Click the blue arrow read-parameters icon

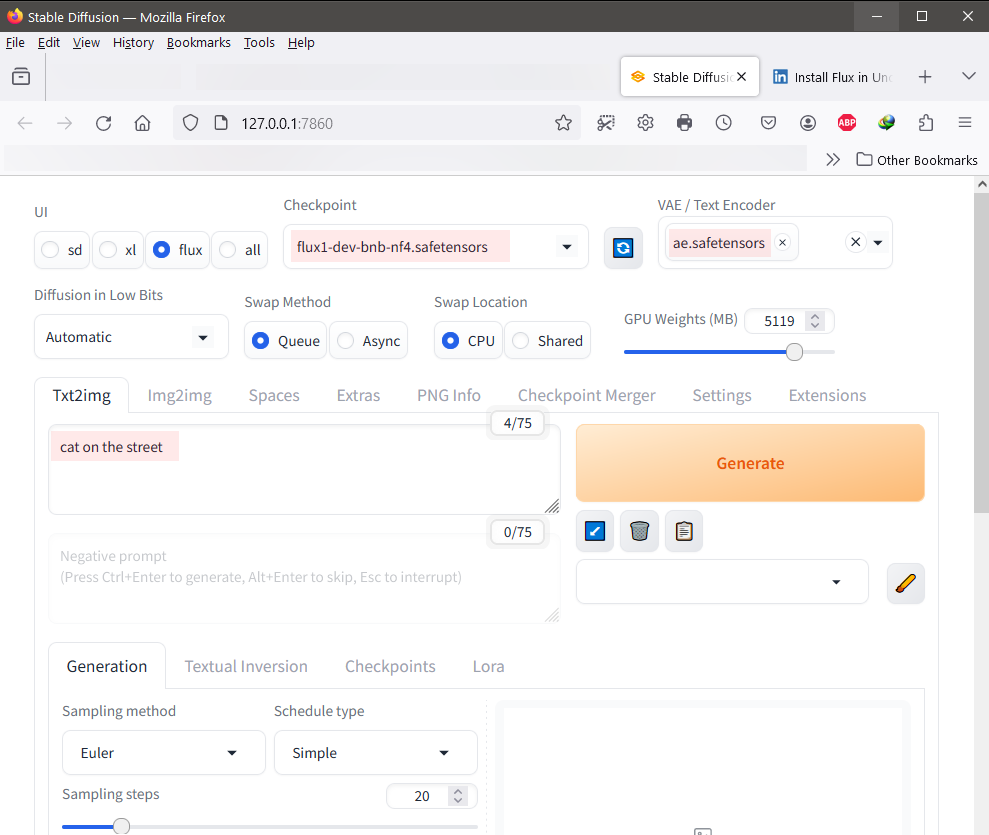tap(595, 531)
